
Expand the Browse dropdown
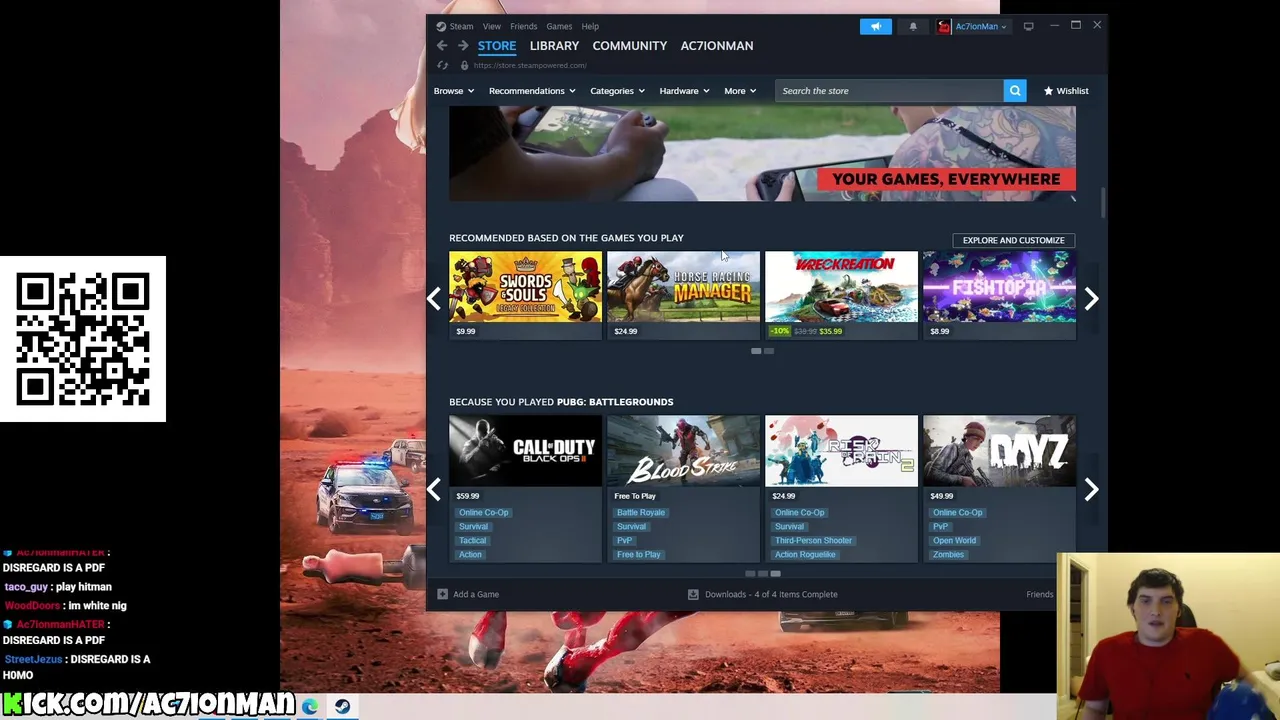(x=453, y=91)
